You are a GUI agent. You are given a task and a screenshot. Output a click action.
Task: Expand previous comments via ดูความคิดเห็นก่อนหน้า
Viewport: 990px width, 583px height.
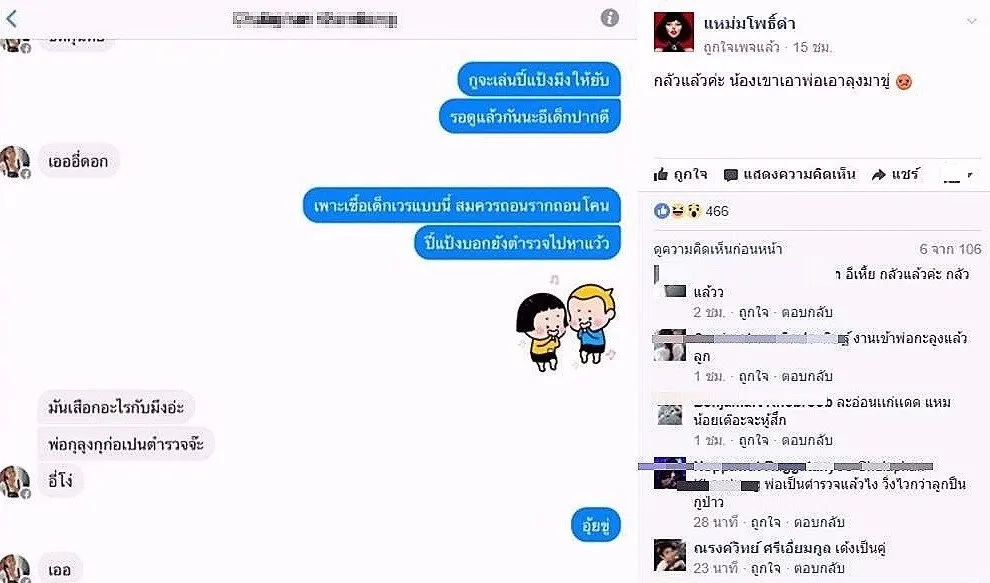pyautogui.click(x=718, y=249)
